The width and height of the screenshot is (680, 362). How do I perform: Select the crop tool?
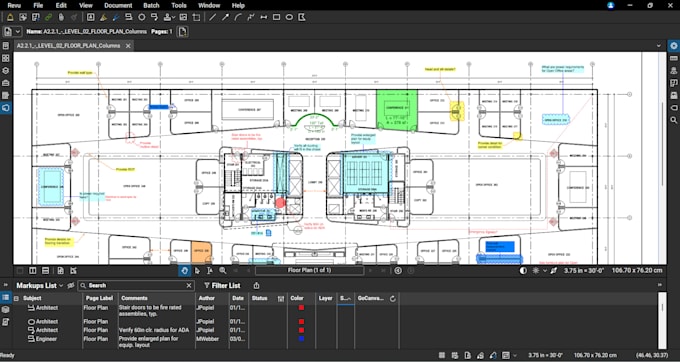click(196, 17)
